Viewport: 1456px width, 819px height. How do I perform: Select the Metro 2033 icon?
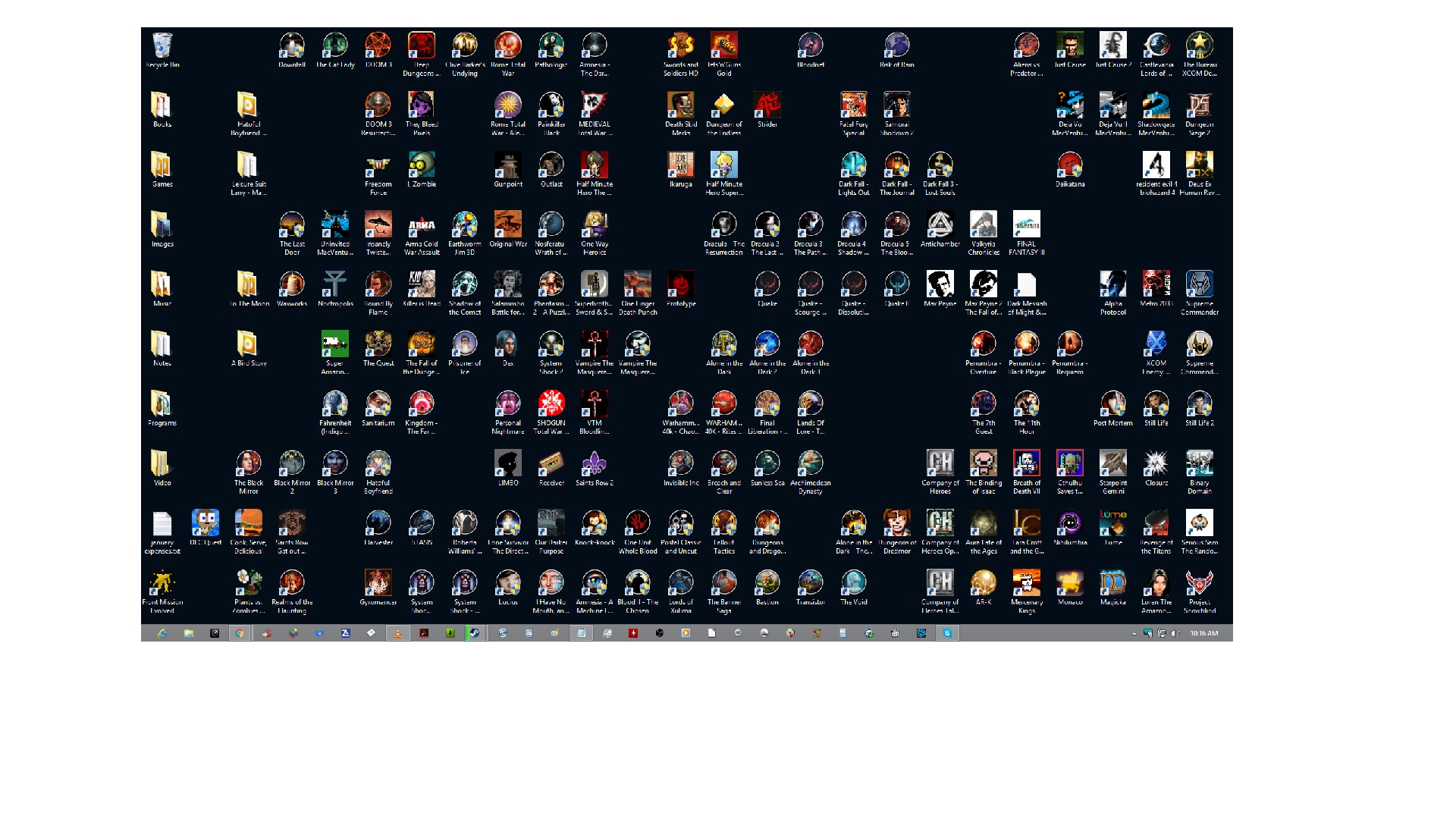point(1156,290)
